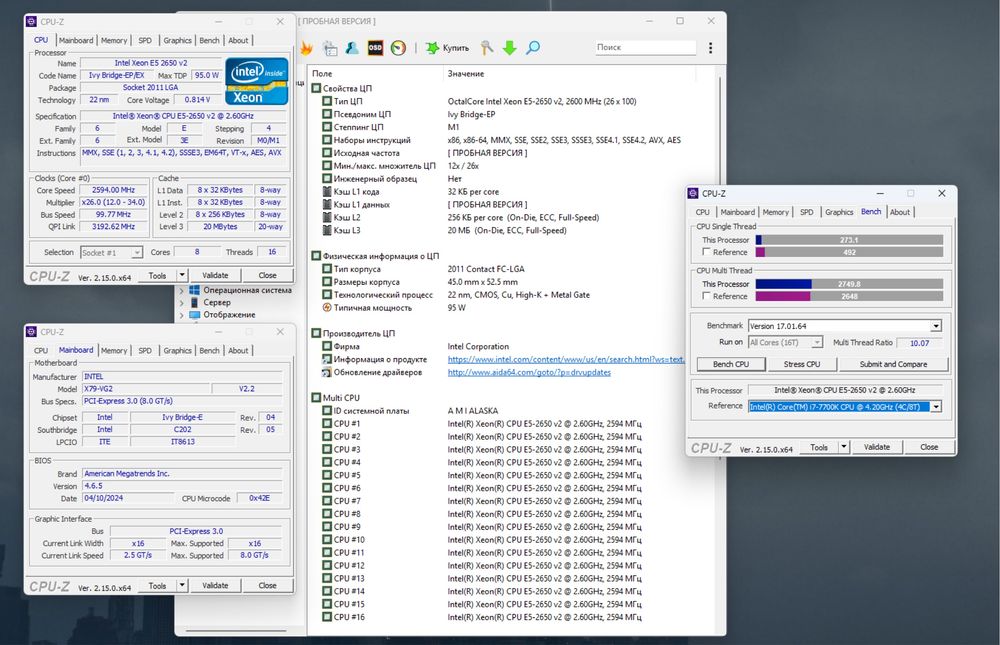Click Close in the Mainboard CPU-Z window

pos(267,585)
